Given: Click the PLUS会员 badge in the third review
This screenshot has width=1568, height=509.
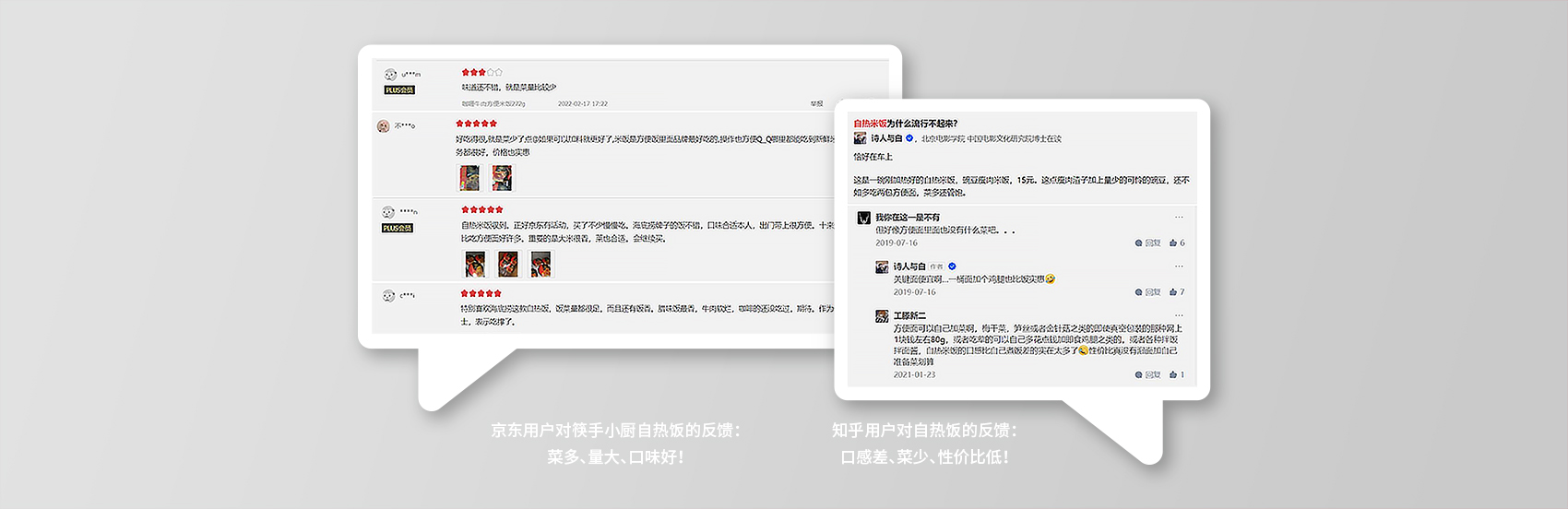Looking at the screenshot, I should 398,228.
